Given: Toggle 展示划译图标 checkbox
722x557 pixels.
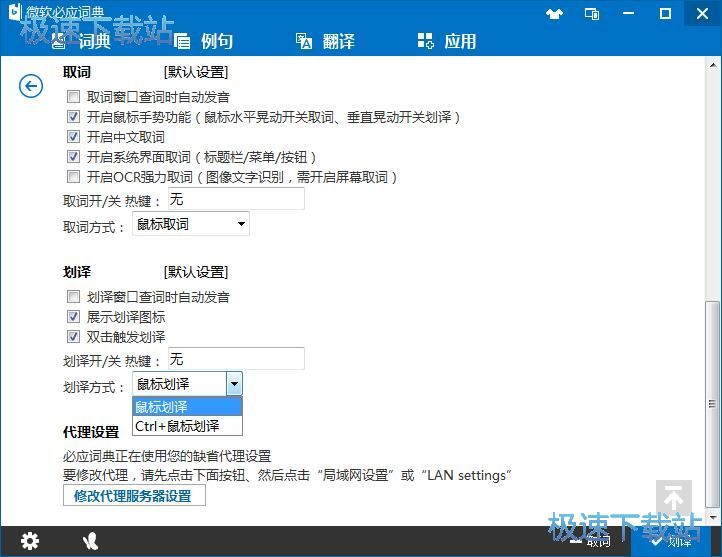Looking at the screenshot, I should point(73,316).
